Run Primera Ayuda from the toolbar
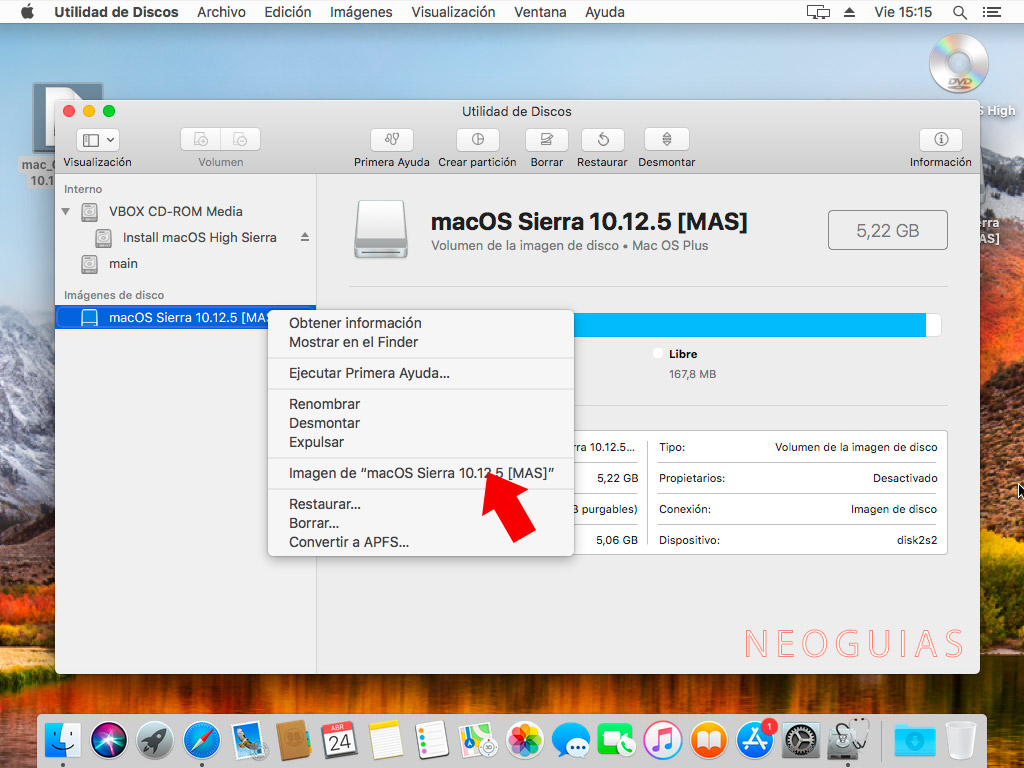Image resolution: width=1024 pixels, height=768 pixels. point(392,139)
